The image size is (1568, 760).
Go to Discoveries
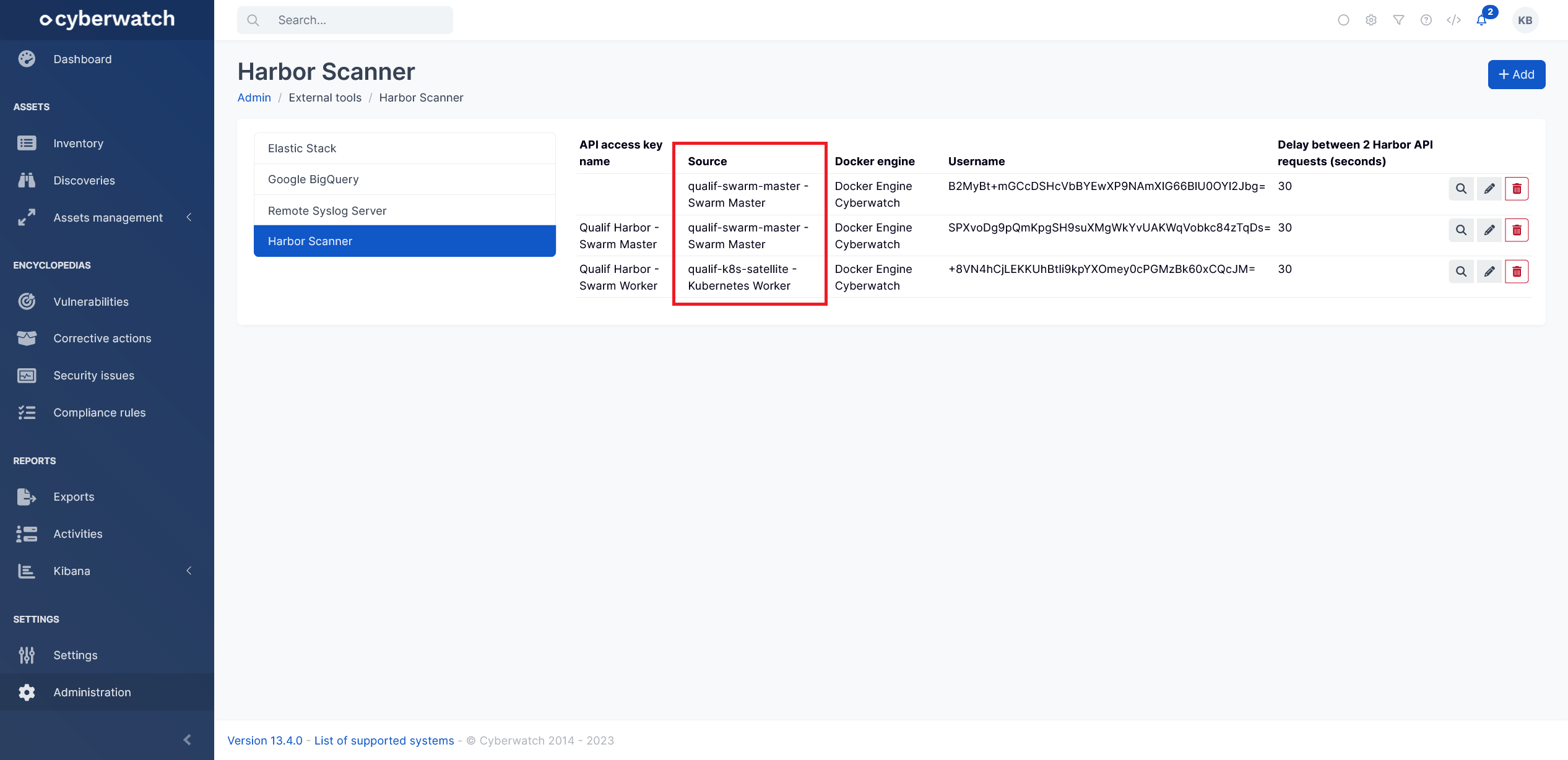[84, 181]
